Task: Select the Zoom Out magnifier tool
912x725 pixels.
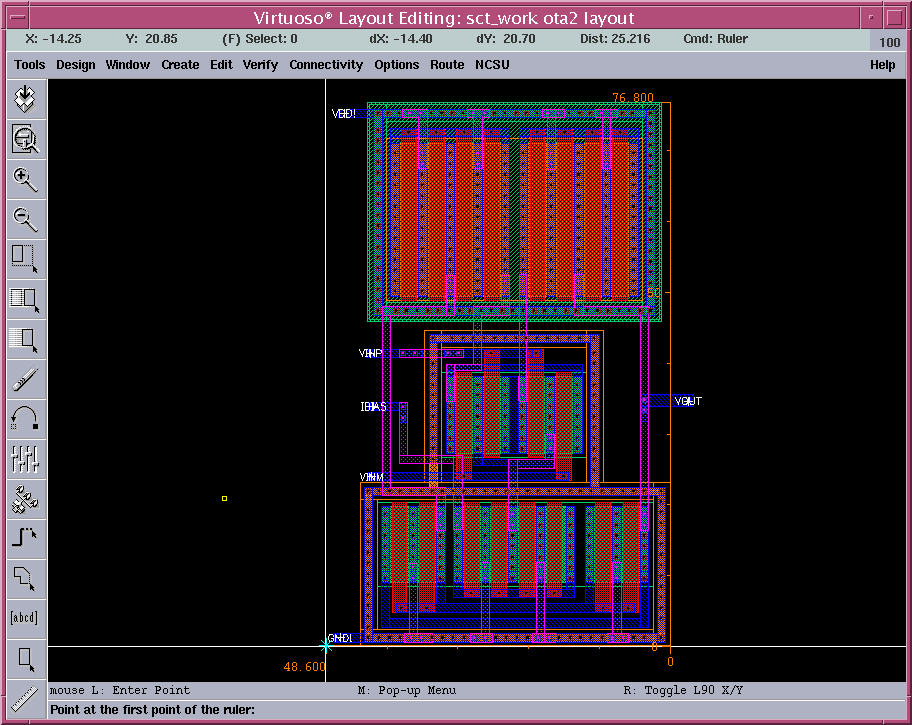Action: click(26, 219)
